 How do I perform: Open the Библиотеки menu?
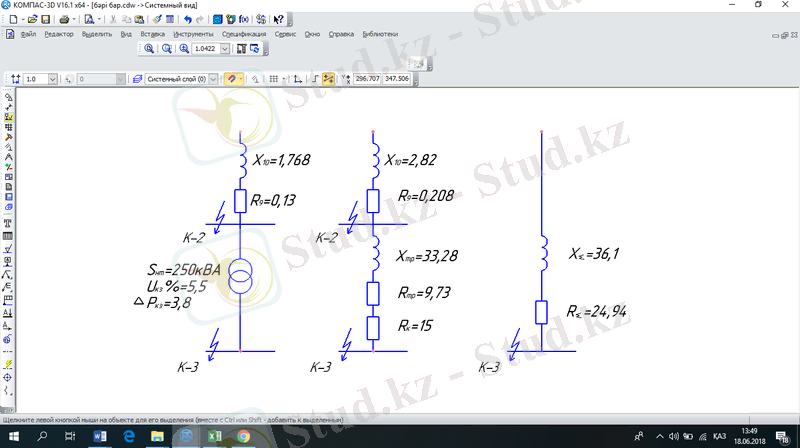point(378,34)
